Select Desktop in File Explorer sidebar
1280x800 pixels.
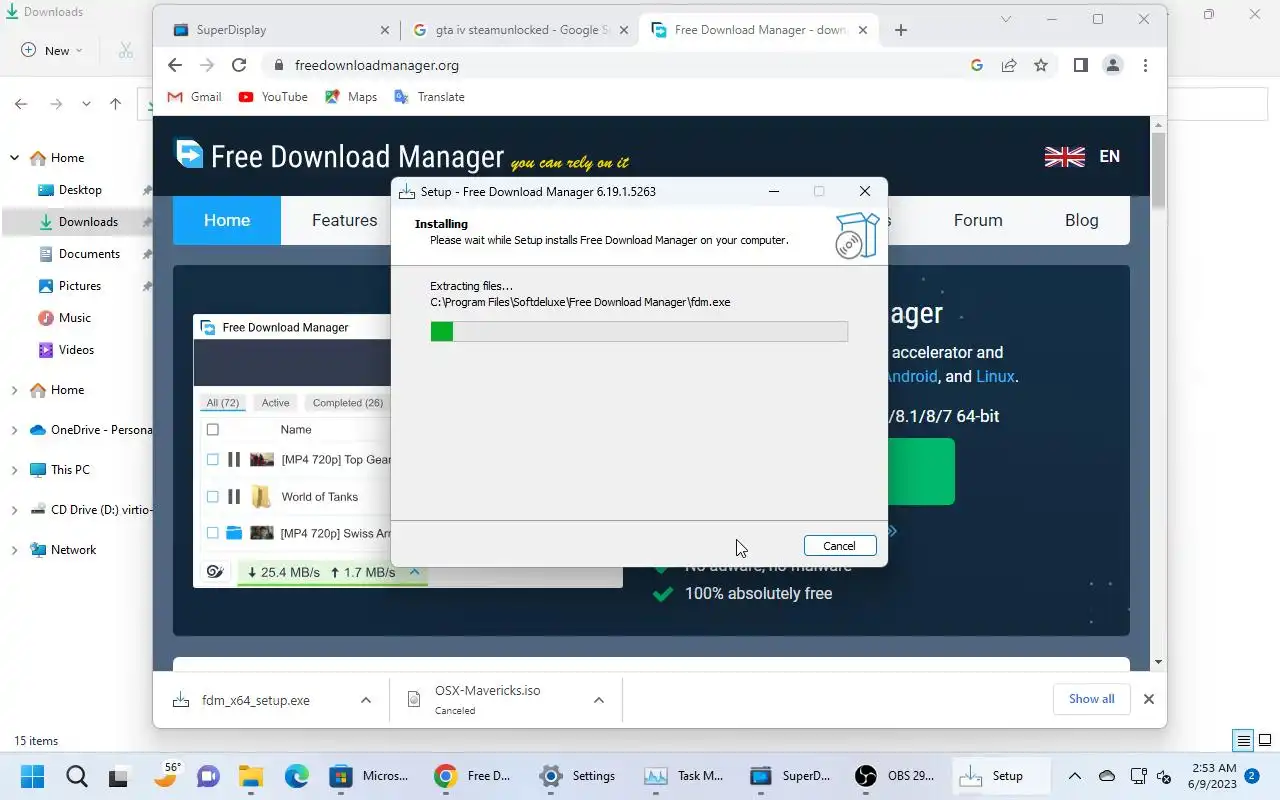[80, 190]
